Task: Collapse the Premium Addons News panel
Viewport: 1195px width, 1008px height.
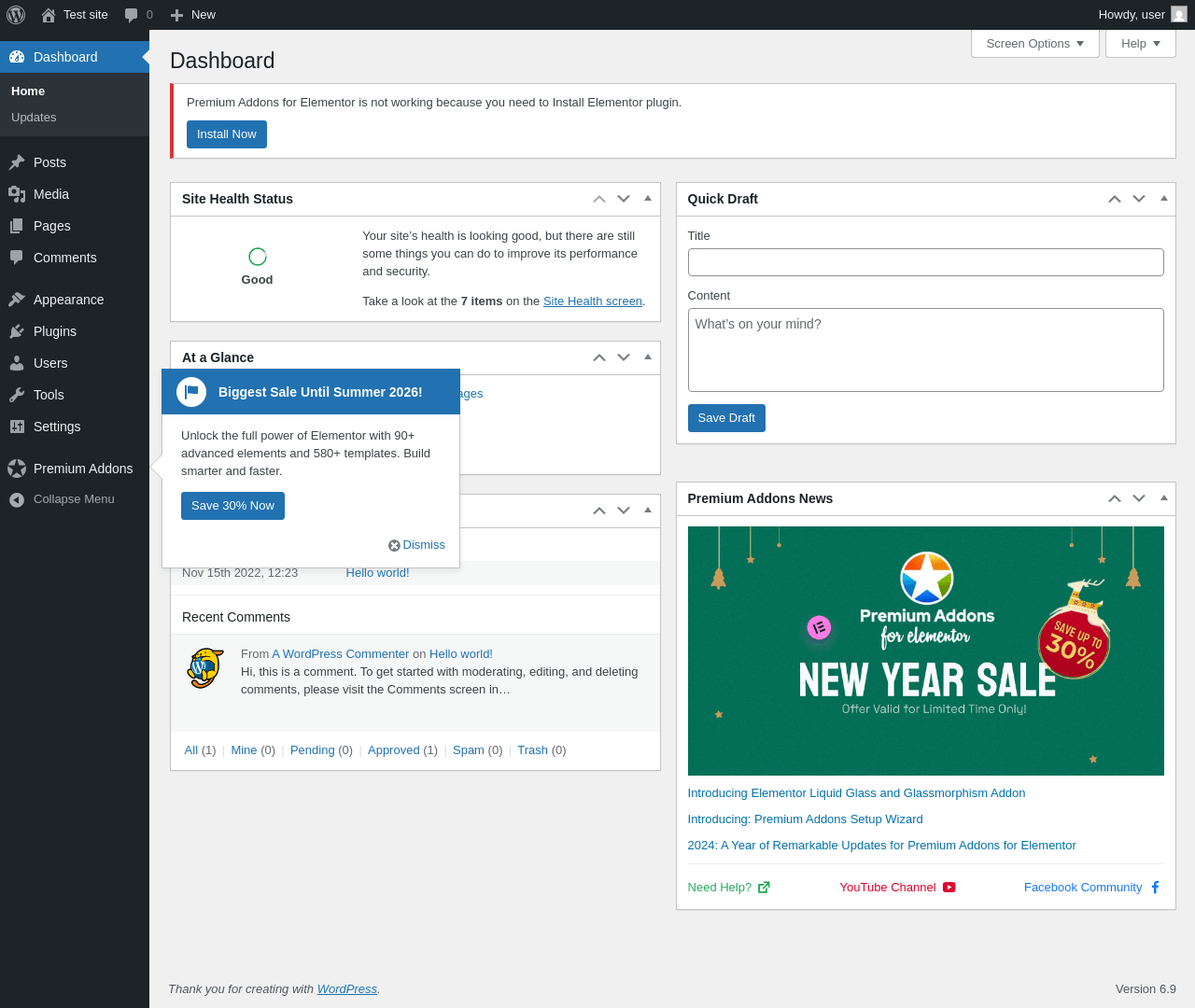Action: pos(1164,498)
